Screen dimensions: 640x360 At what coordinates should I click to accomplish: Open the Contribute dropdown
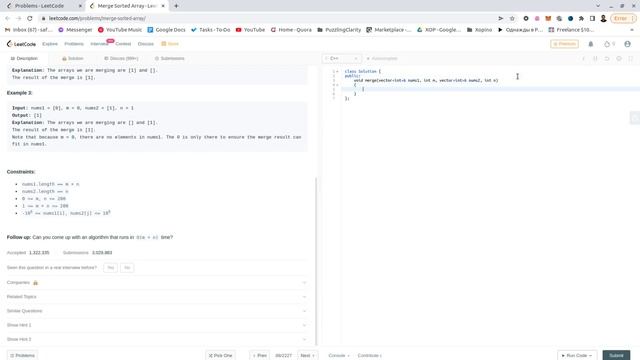pos(369,356)
